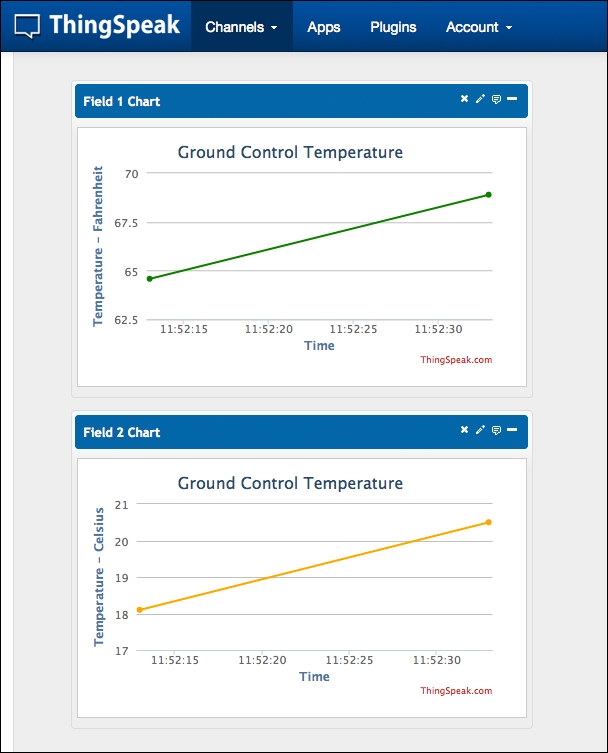Click the pencil edit icon on Field 1 Chart
This screenshot has width=608, height=753.
[x=480, y=99]
